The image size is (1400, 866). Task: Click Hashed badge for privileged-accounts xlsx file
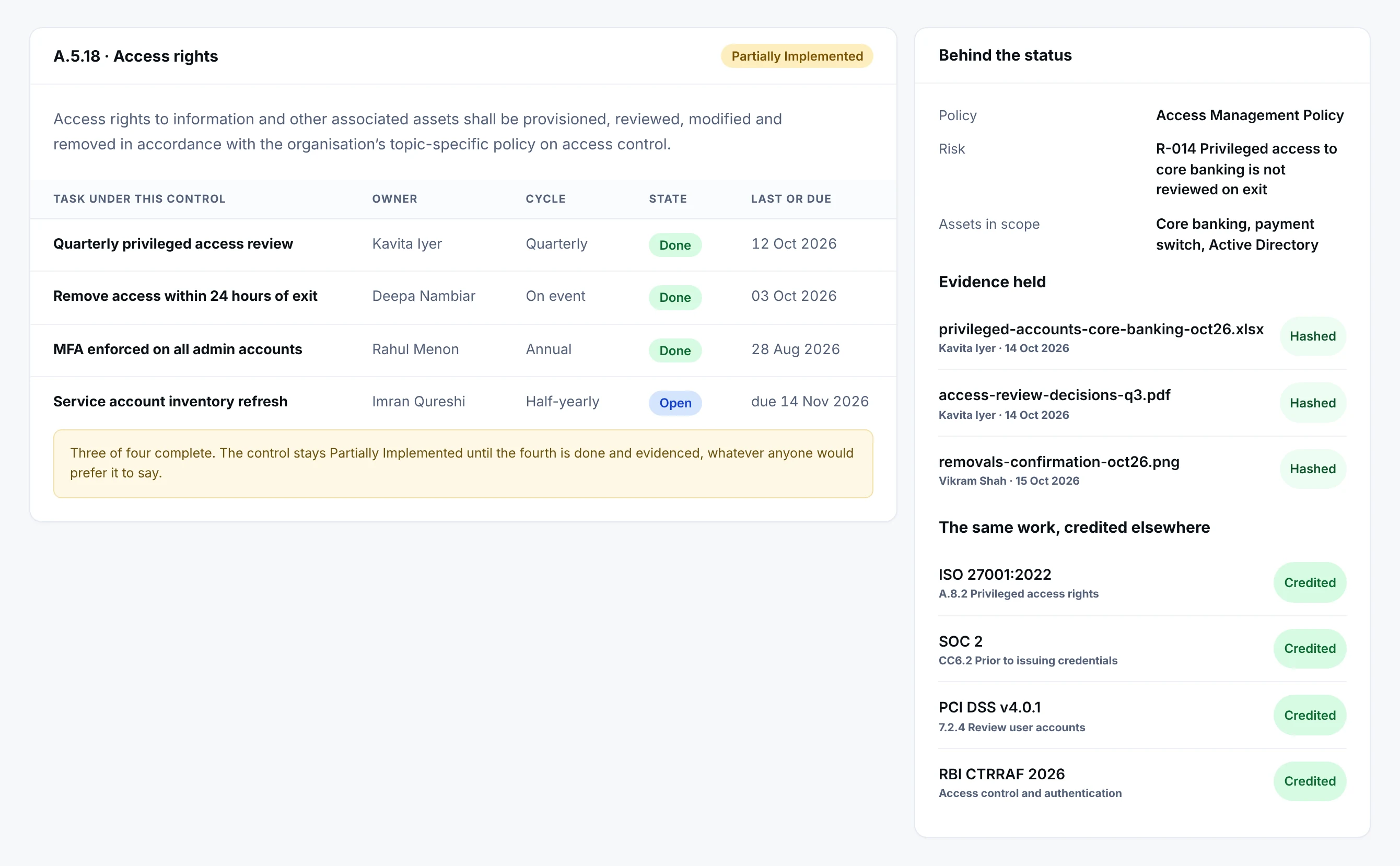[1312, 336]
